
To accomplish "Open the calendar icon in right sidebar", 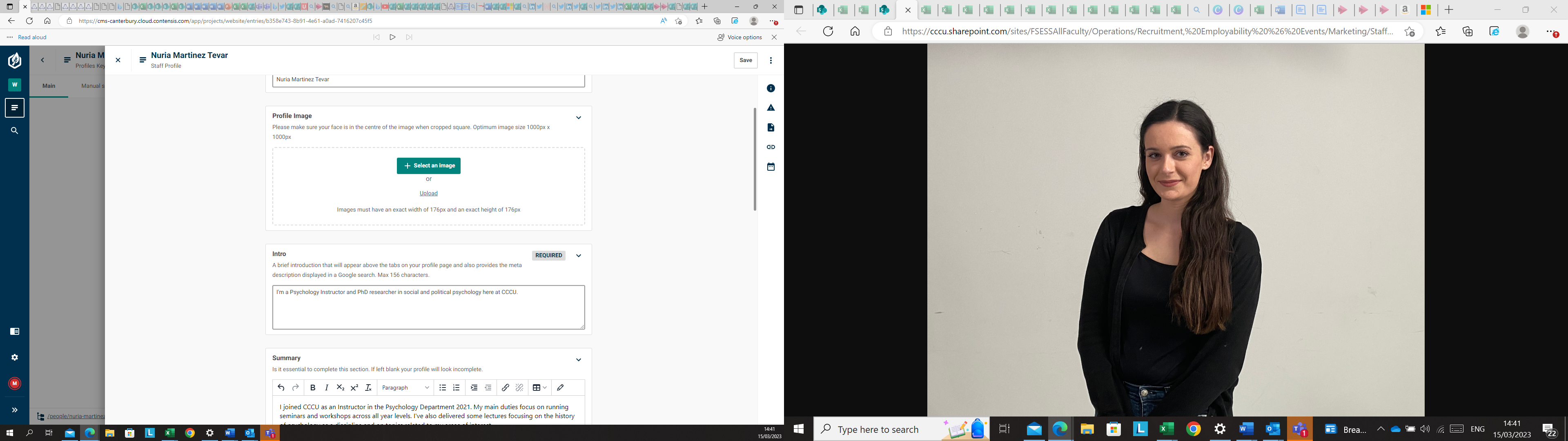I will [771, 167].
